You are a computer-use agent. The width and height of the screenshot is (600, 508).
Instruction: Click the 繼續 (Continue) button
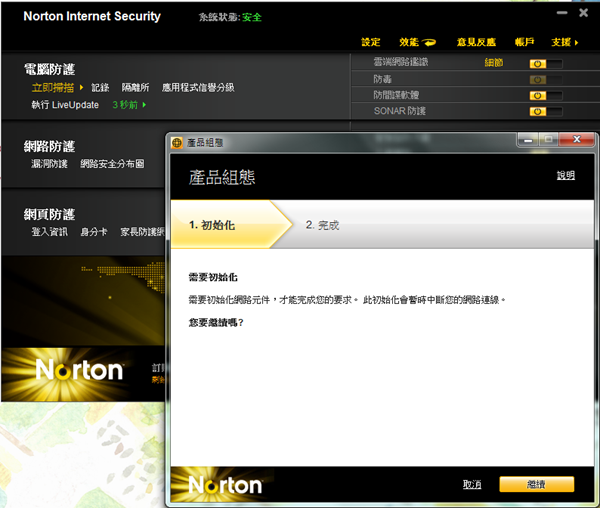(536, 484)
